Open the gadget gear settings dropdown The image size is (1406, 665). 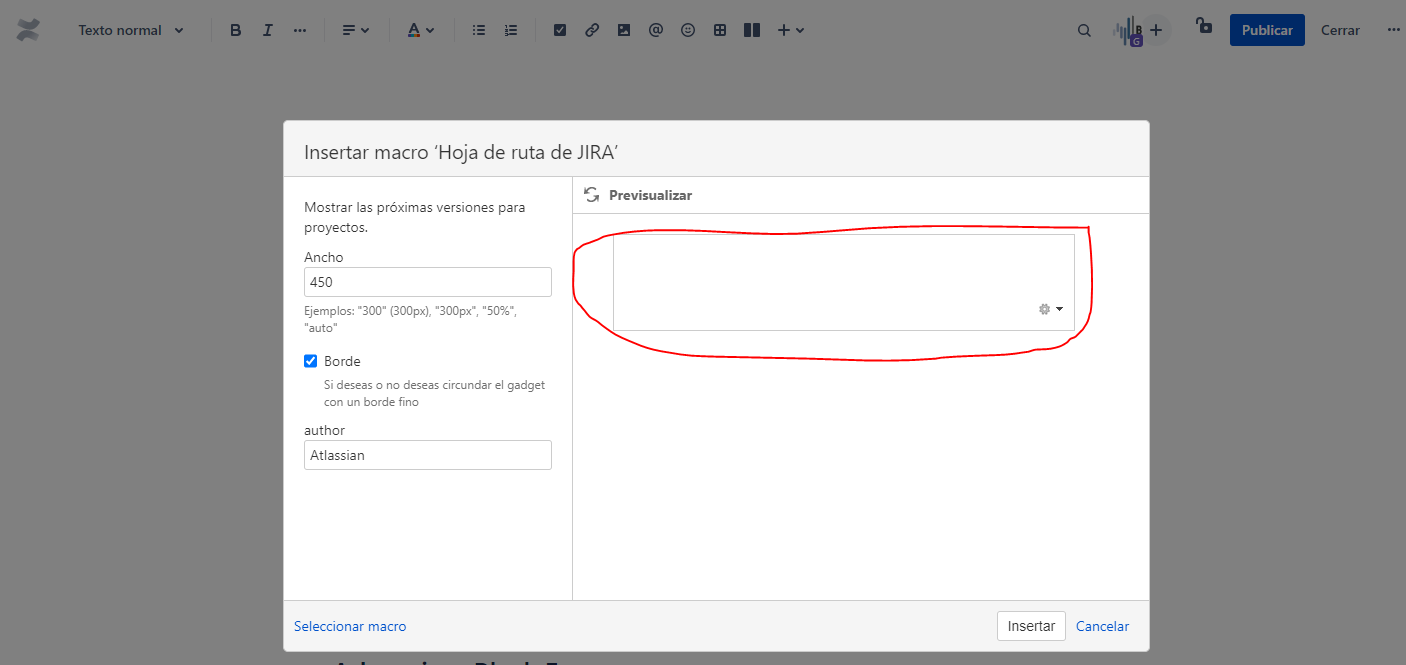tap(1050, 309)
